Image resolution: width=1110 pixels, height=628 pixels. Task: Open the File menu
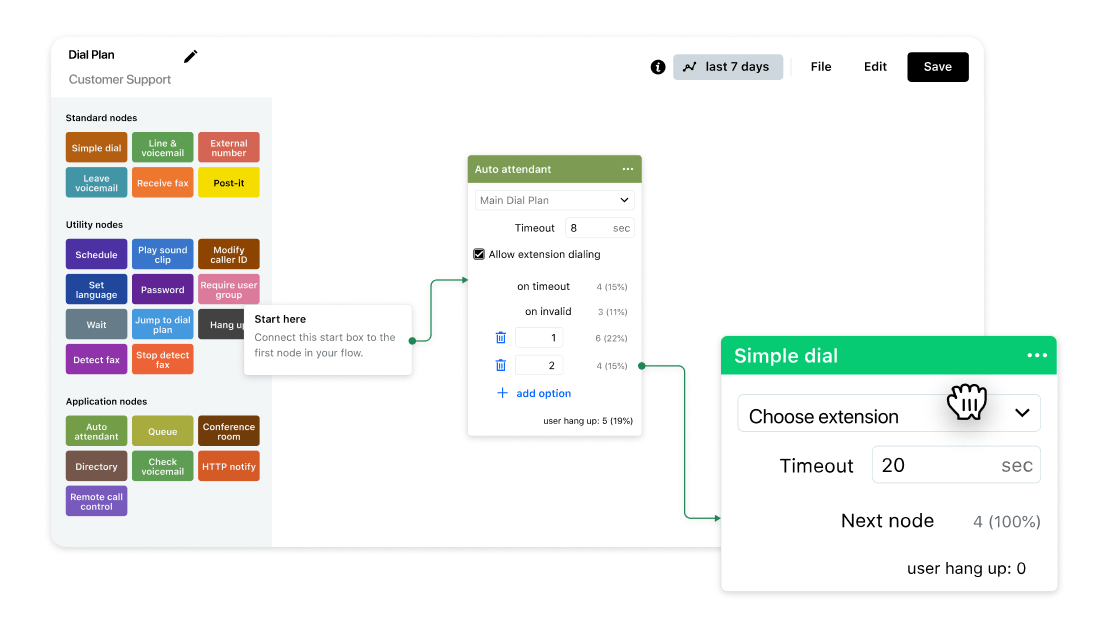pos(820,66)
